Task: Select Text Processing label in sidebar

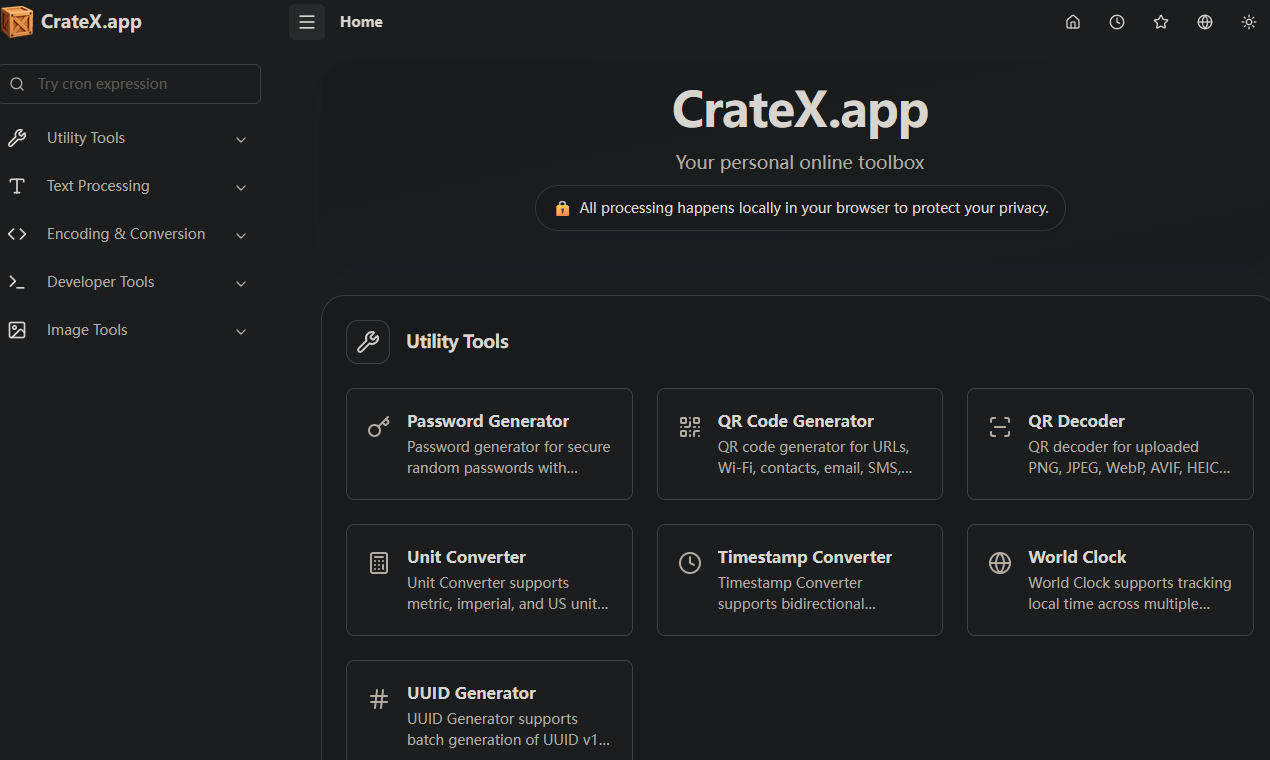Action: (x=98, y=186)
